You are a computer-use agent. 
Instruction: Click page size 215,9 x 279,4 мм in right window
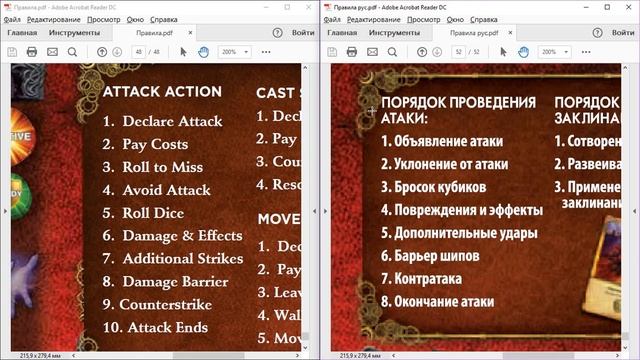pos(360,356)
